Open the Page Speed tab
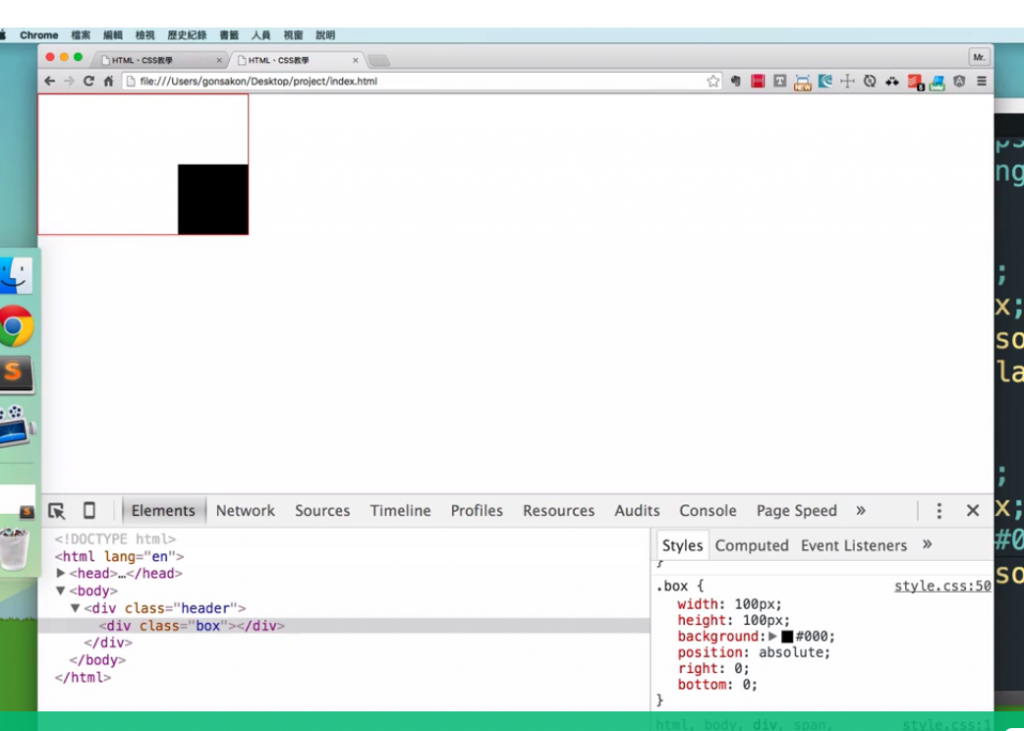Screen dimensions: 1024x731 click(x=797, y=511)
